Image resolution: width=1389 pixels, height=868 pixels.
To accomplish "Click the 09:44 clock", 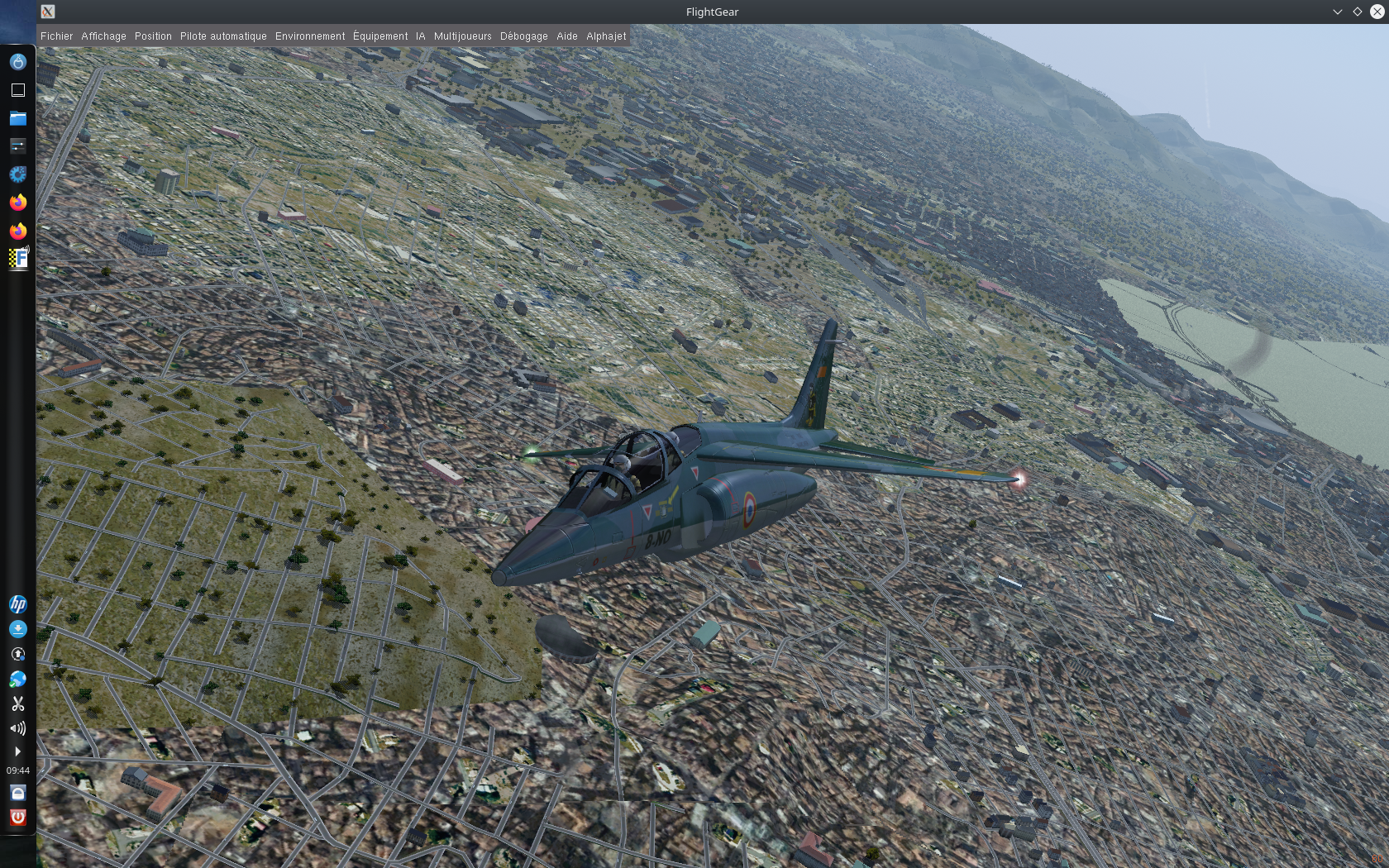I will pos(17,770).
